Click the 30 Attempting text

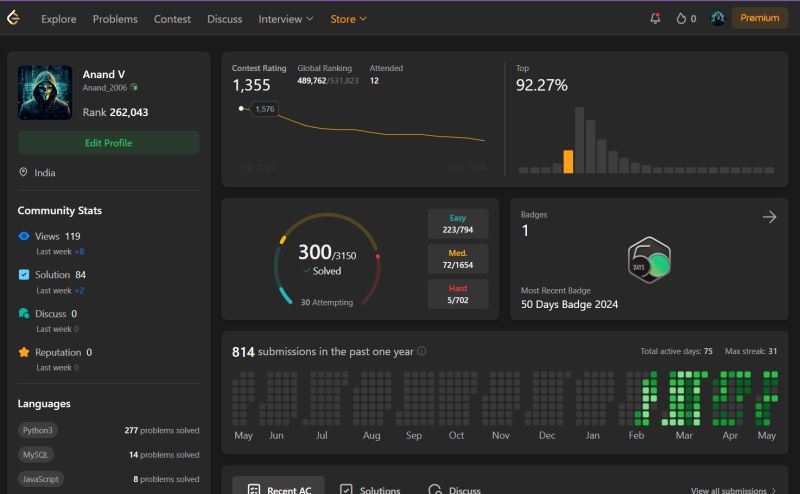[x=327, y=302]
